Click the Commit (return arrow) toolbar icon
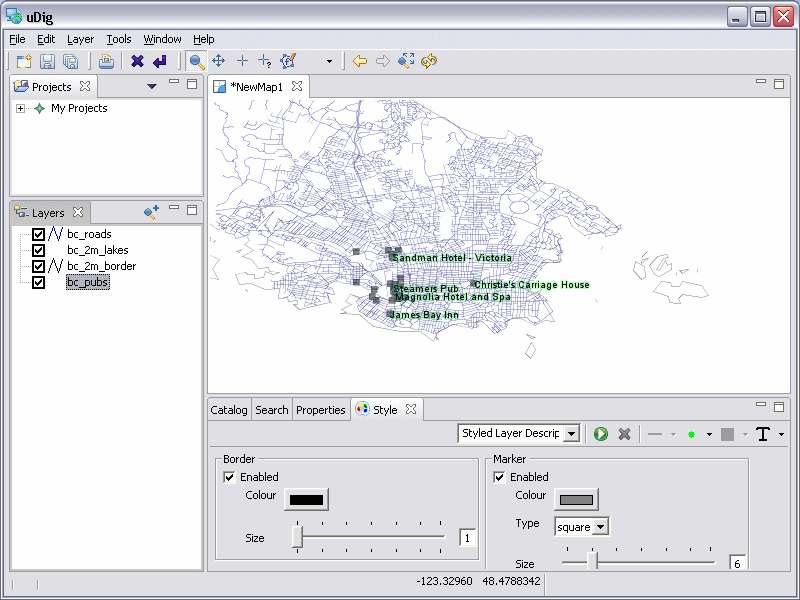 point(159,61)
